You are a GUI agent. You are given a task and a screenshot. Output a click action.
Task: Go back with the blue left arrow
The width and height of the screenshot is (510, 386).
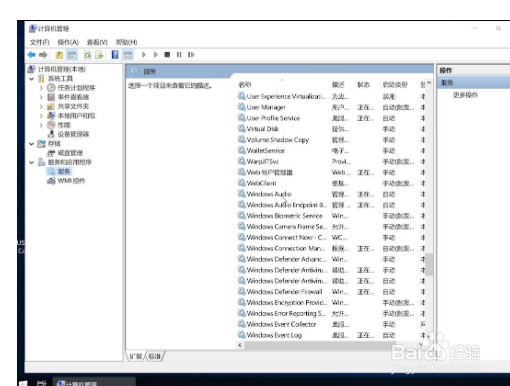(x=32, y=55)
